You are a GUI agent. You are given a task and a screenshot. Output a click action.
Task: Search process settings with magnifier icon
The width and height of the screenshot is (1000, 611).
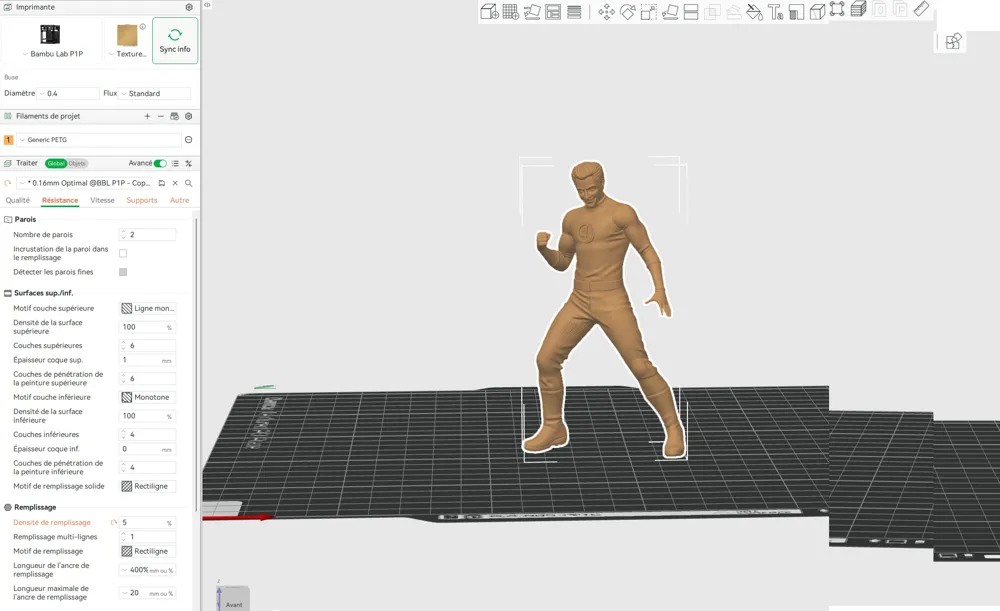click(189, 183)
